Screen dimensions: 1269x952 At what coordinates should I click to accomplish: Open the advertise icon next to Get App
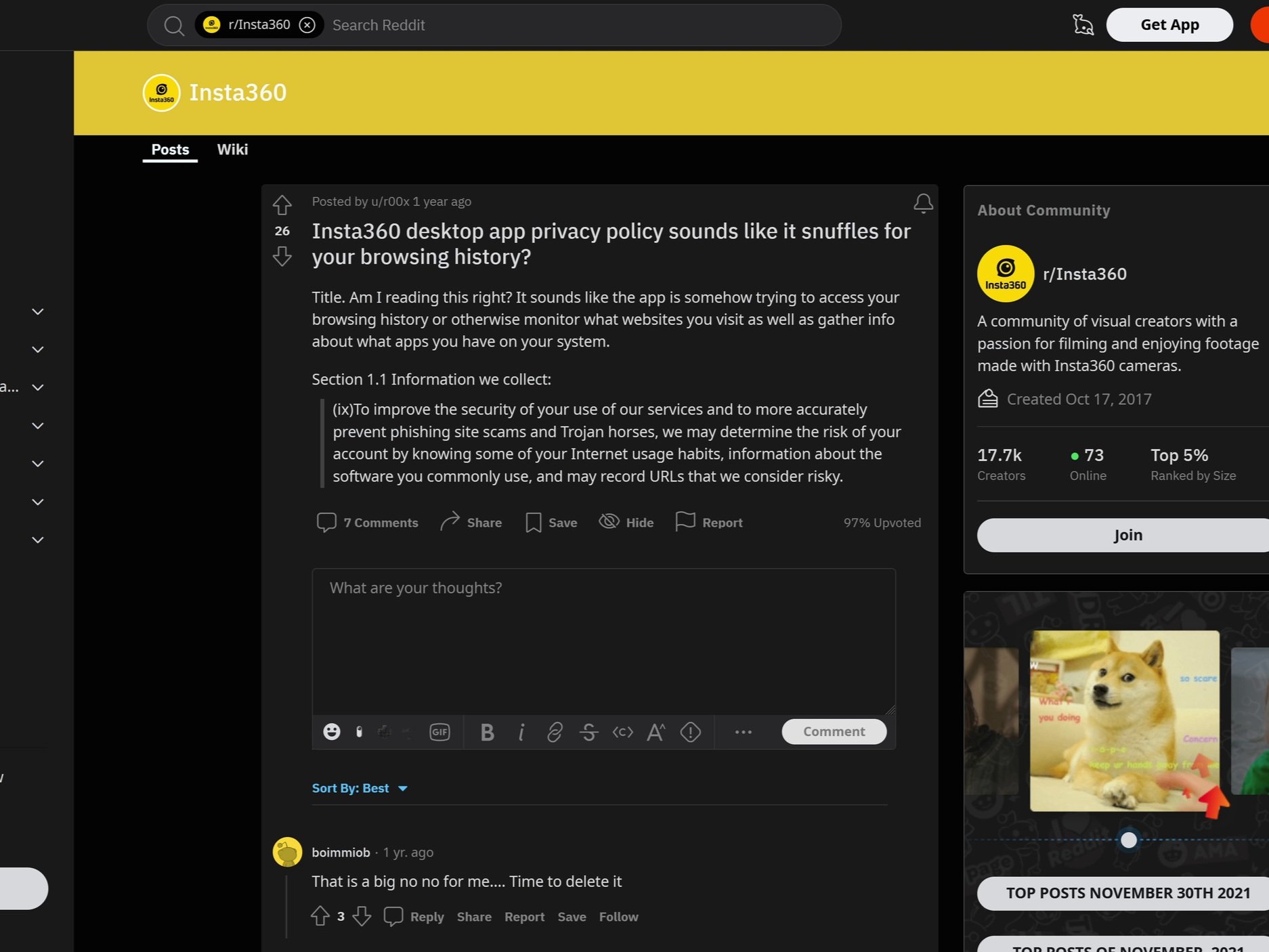coord(1083,25)
